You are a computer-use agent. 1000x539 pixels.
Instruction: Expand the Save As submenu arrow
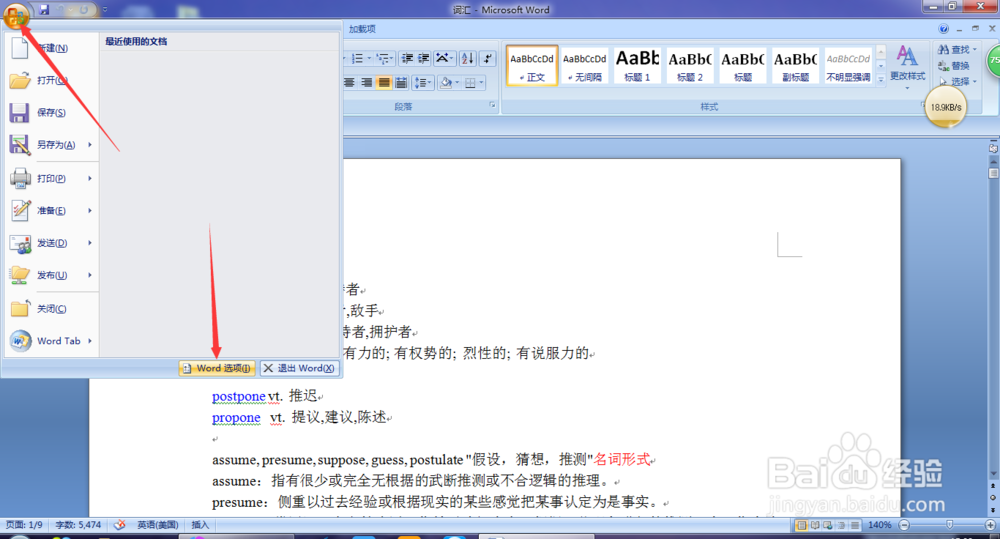(90, 145)
